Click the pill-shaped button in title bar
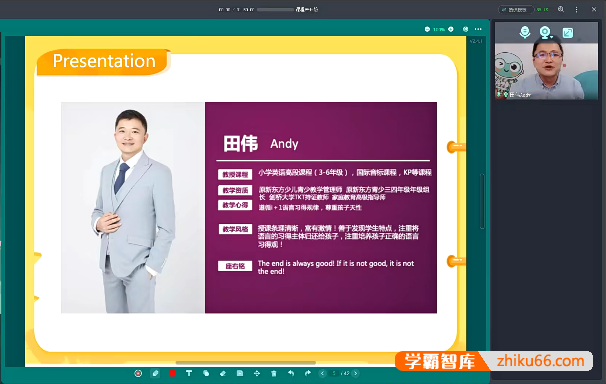 516,10
